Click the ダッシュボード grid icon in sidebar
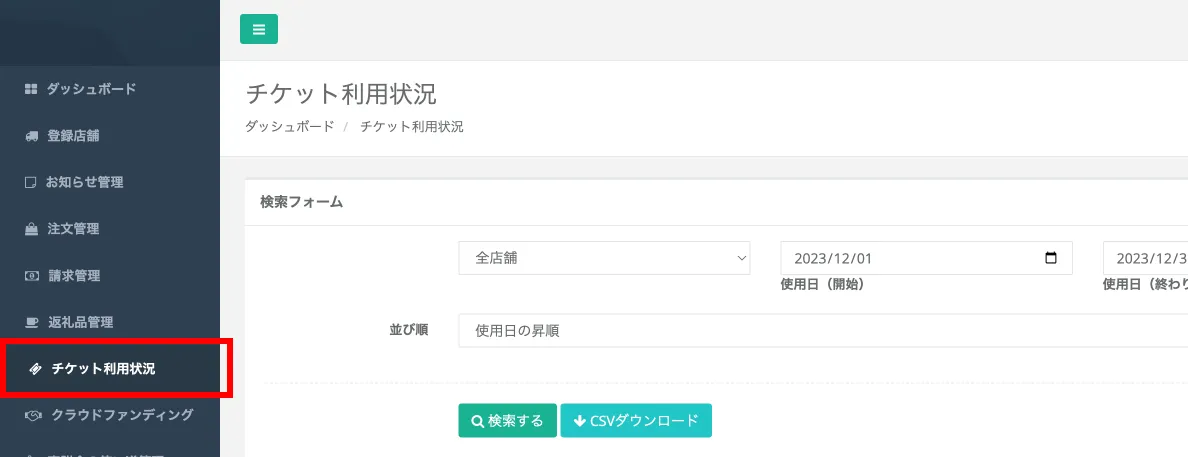 (30, 89)
